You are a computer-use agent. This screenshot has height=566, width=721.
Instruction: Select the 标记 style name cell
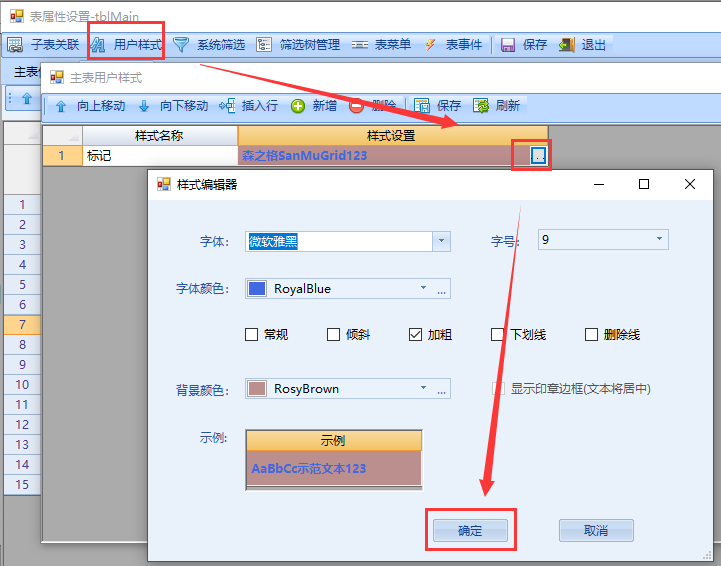[160, 155]
